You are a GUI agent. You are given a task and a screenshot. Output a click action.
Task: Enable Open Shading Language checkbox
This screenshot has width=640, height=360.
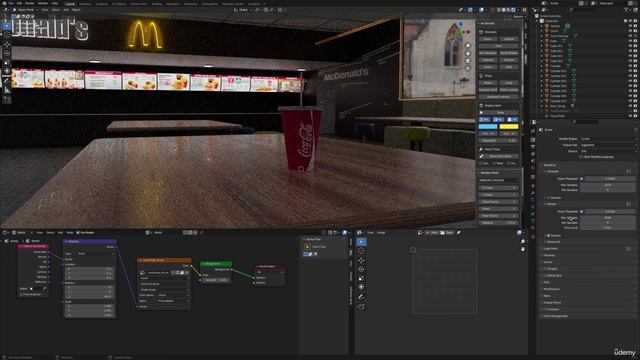tap(581, 157)
